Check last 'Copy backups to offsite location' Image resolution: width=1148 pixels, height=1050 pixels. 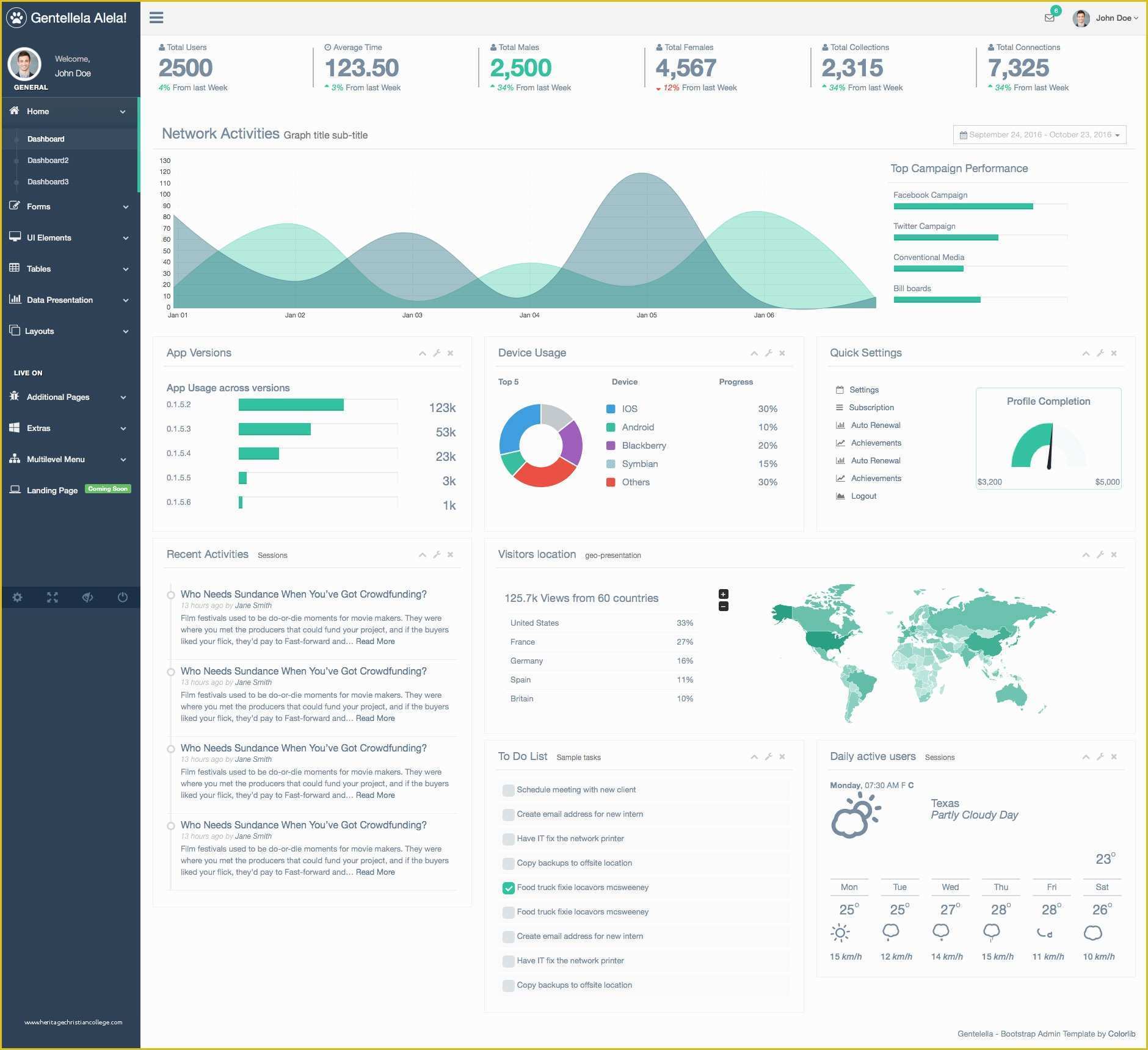[x=508, y=985]
